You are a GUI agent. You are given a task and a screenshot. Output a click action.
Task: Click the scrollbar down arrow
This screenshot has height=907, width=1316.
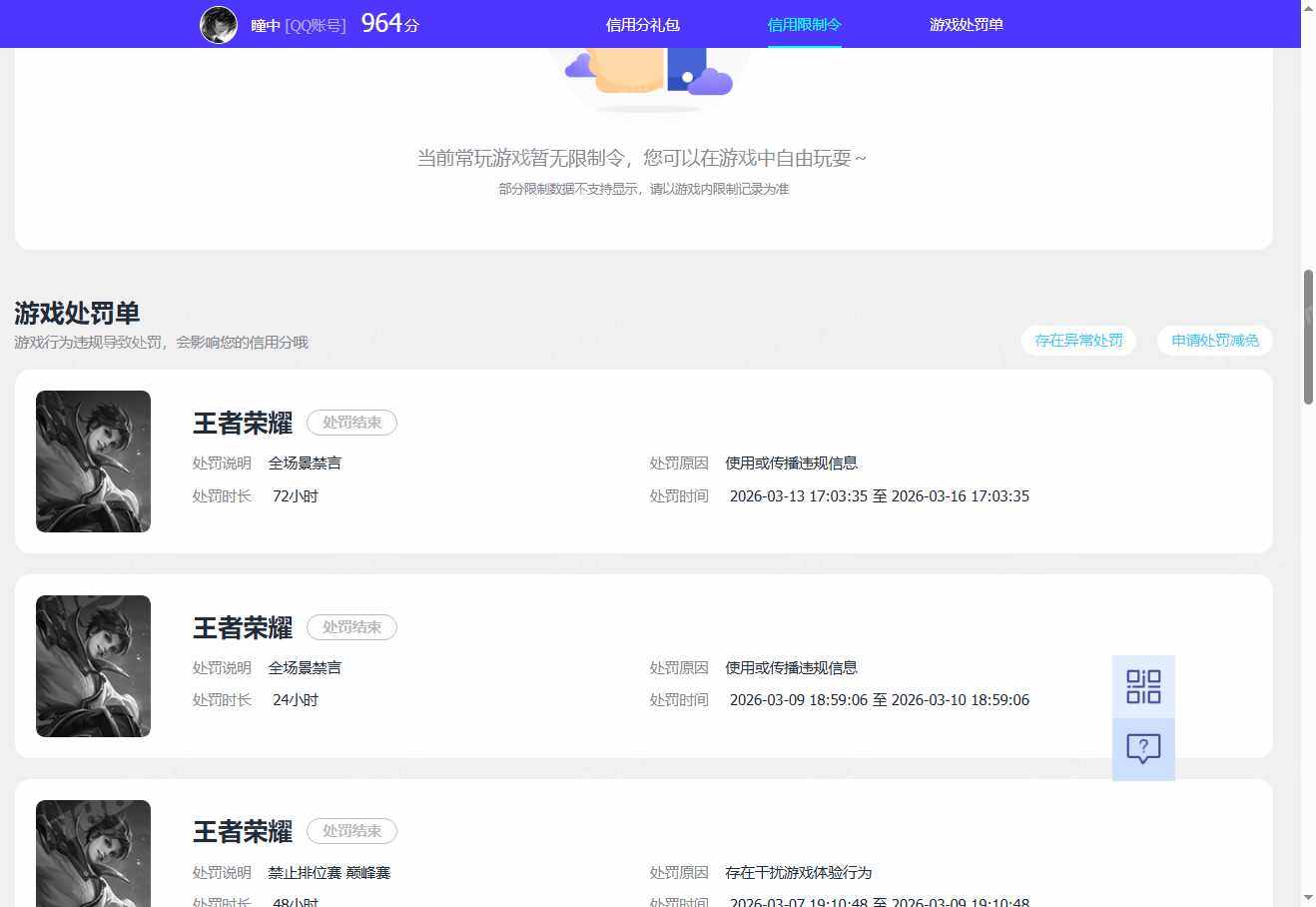pos(1308,898)
